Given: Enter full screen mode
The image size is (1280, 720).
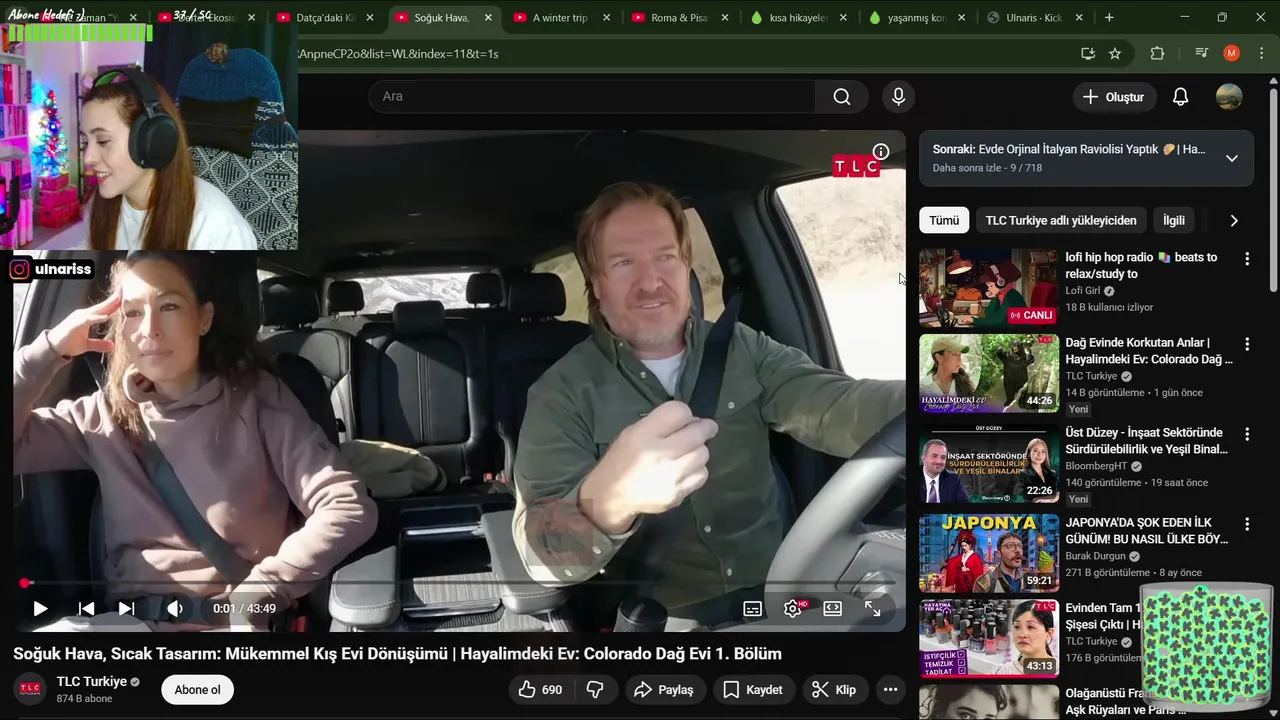Looking at the screenshot, I should 872,608.
